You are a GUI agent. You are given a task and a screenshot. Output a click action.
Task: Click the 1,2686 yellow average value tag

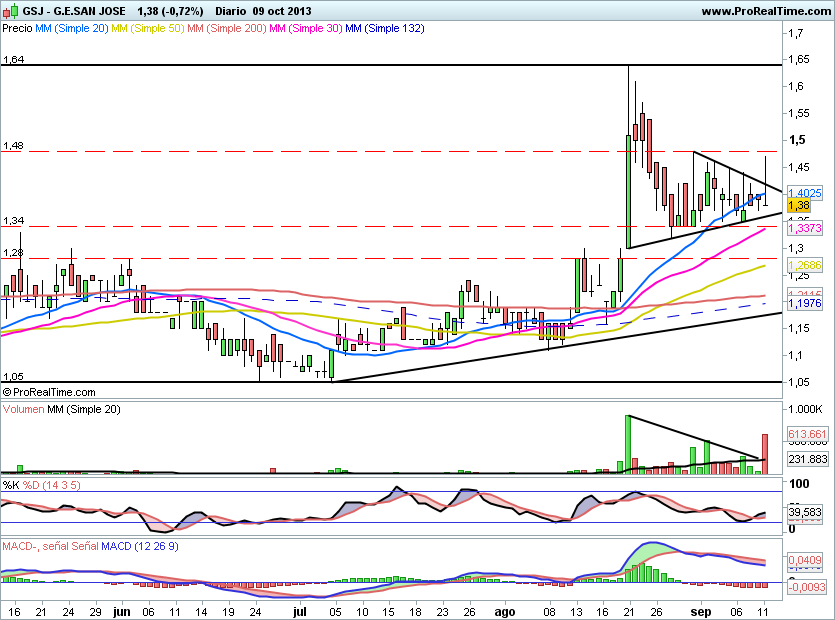point(804,265)
